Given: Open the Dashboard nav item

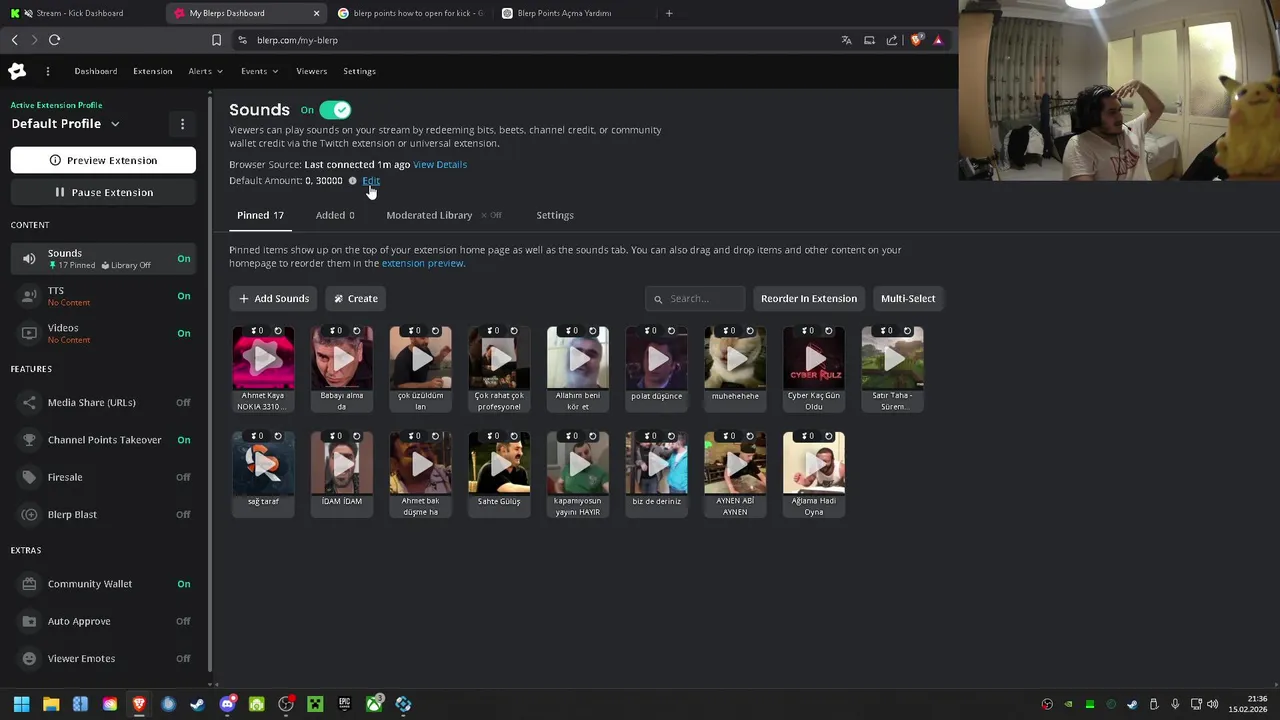Looking at the screenshot, I should click(95, 71).
